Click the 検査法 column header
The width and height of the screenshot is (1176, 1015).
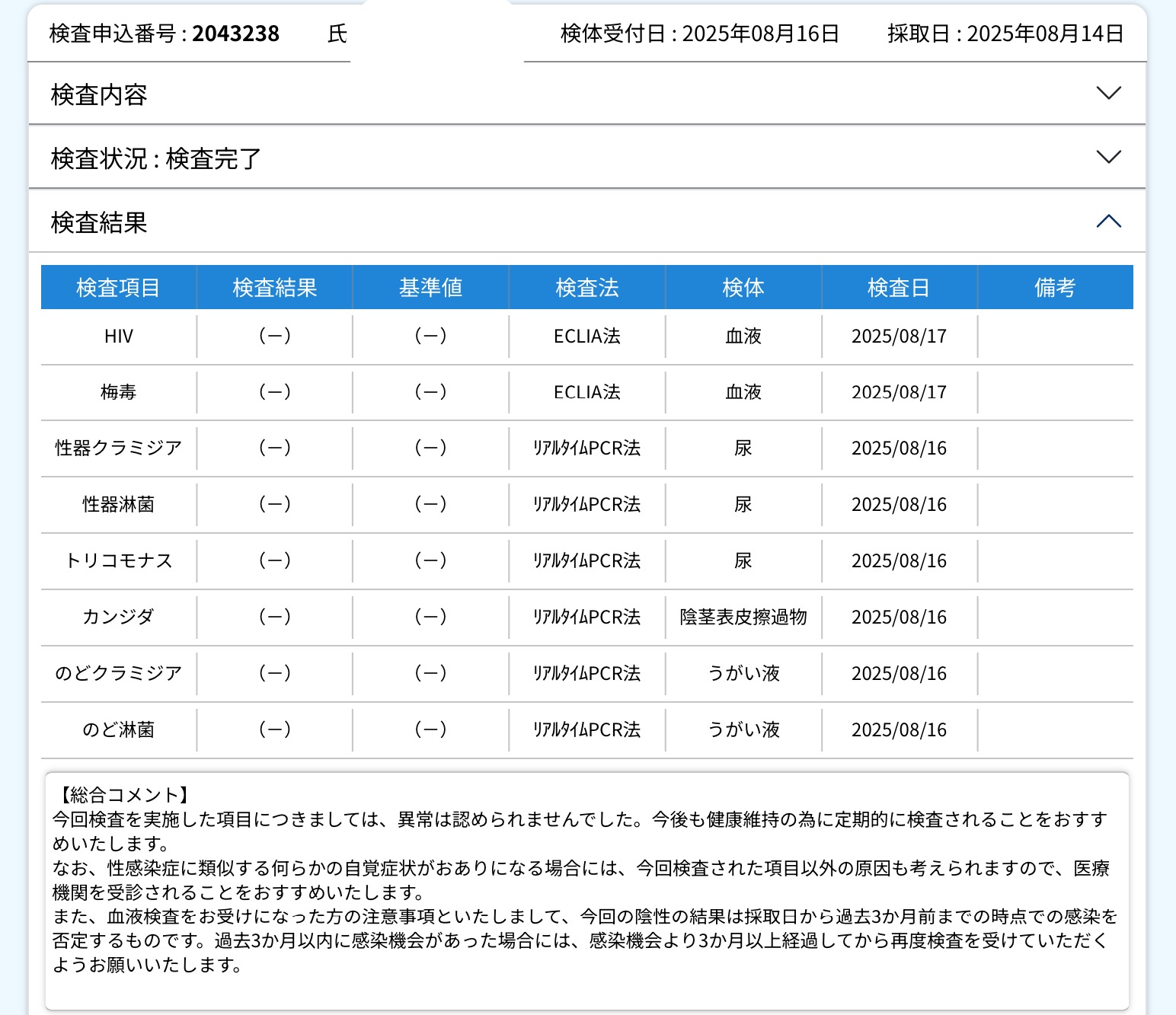pyautogui.click(x=587, y=288)
